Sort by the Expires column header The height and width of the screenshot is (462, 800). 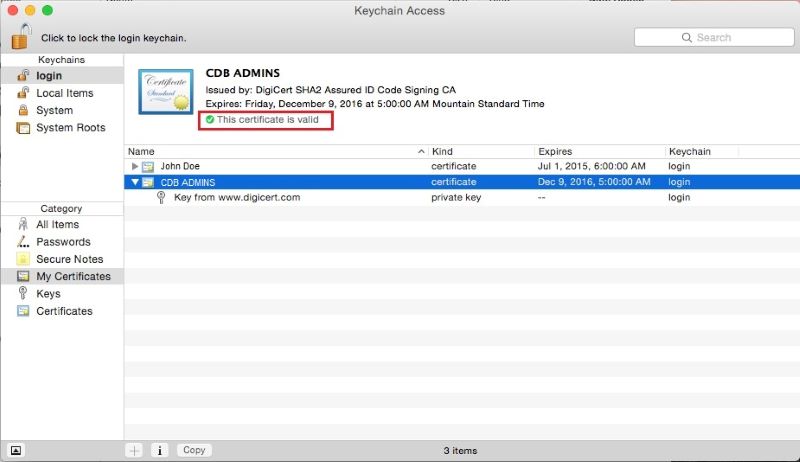coord(597,151)
